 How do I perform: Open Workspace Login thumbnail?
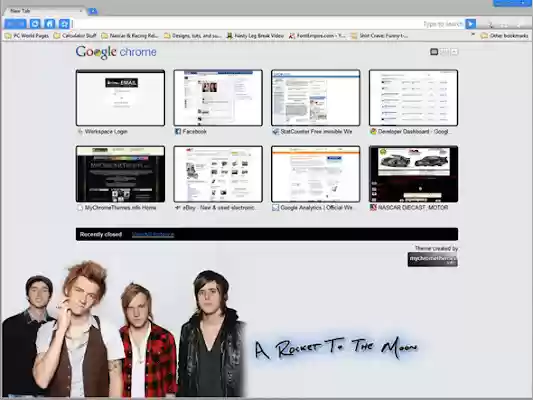click(120, 98)
